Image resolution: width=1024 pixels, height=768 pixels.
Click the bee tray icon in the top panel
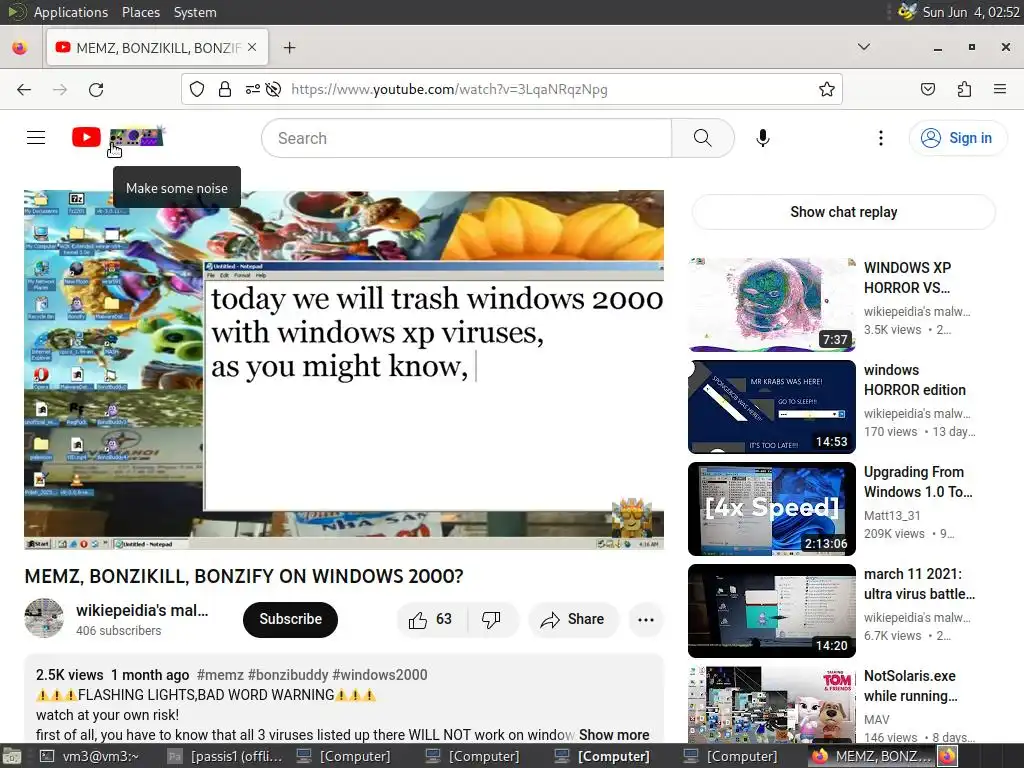pos(906,12)
